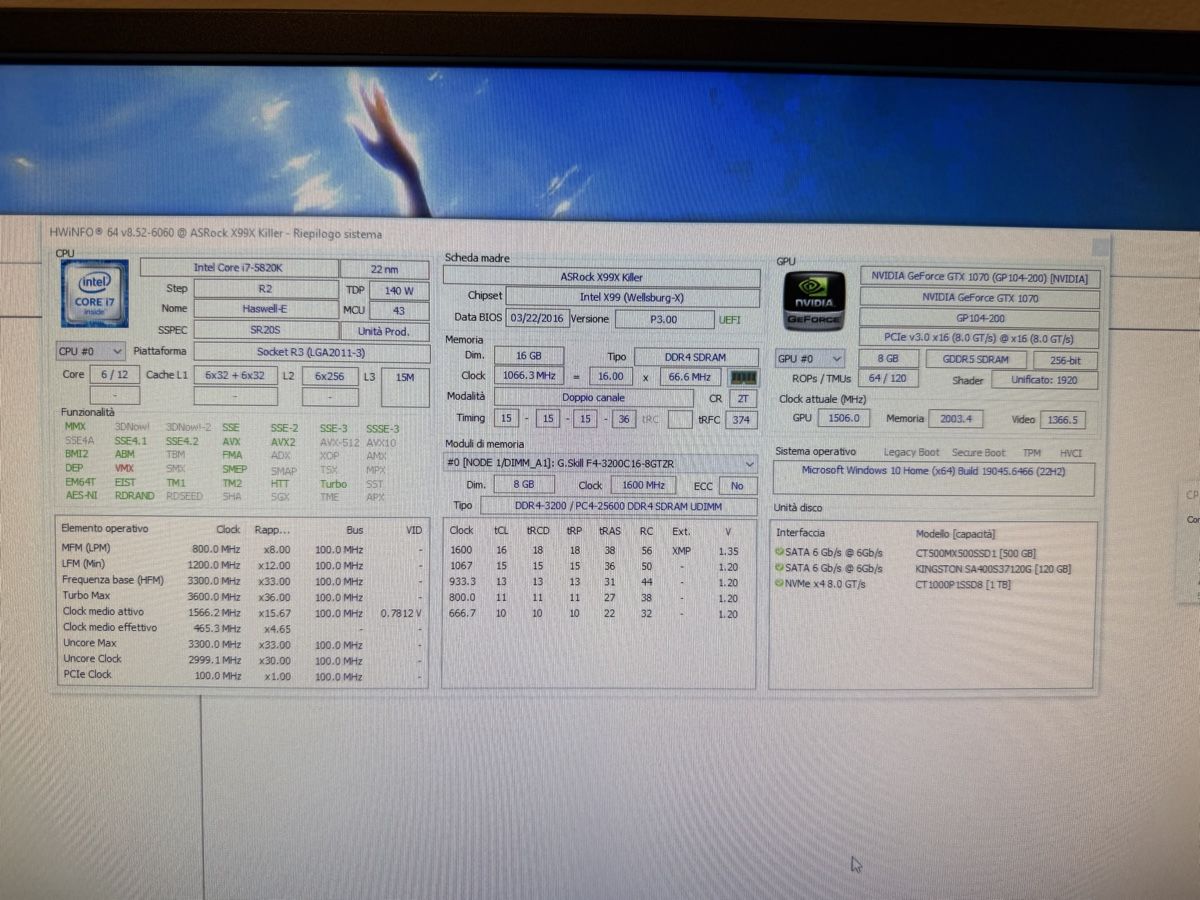1200x900 pixels.
Task: Click the PCIe v3.0 x16 link field
Action: (x=980, y=337)
